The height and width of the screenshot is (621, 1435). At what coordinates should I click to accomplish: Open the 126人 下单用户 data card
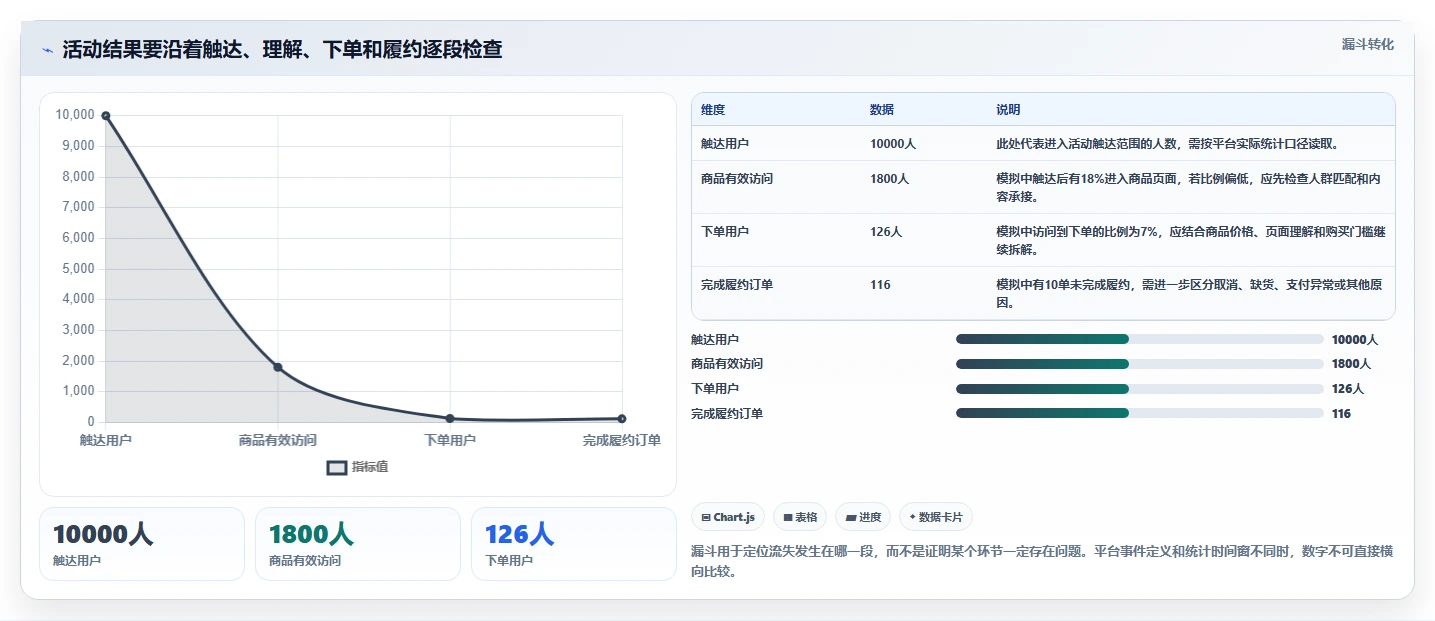(574, 544)
